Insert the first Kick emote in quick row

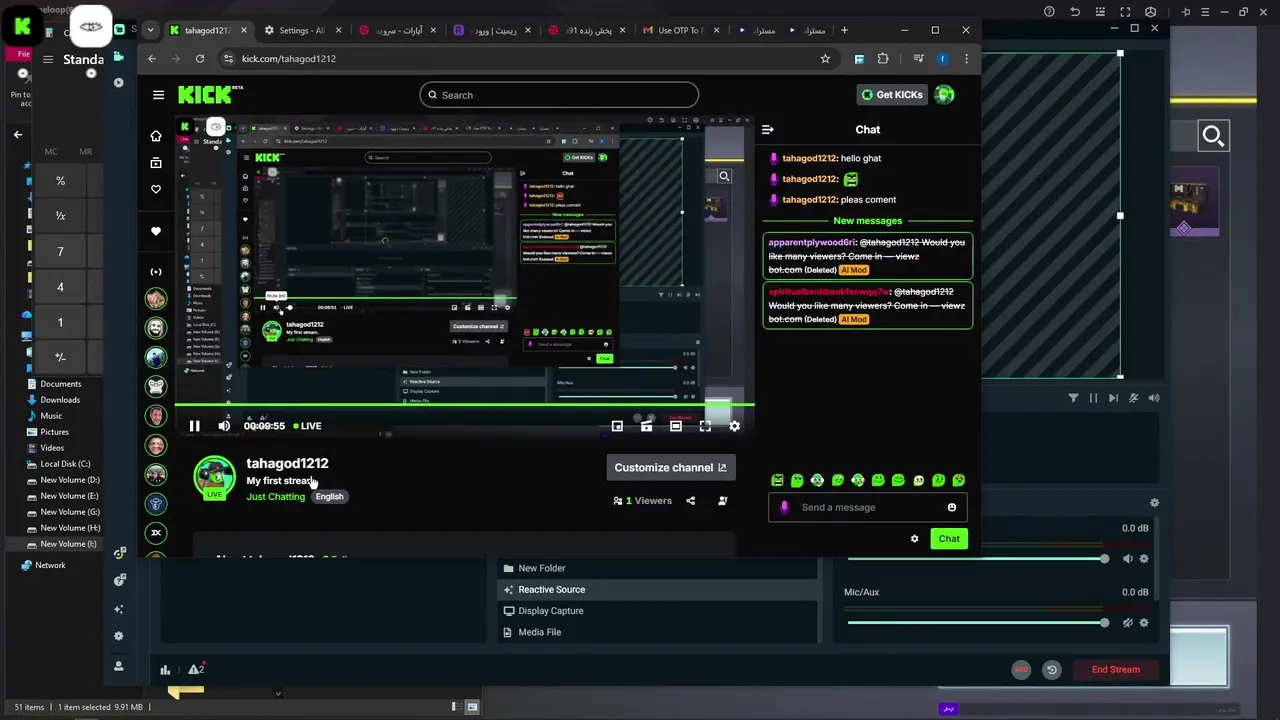[x=777, y=480]
